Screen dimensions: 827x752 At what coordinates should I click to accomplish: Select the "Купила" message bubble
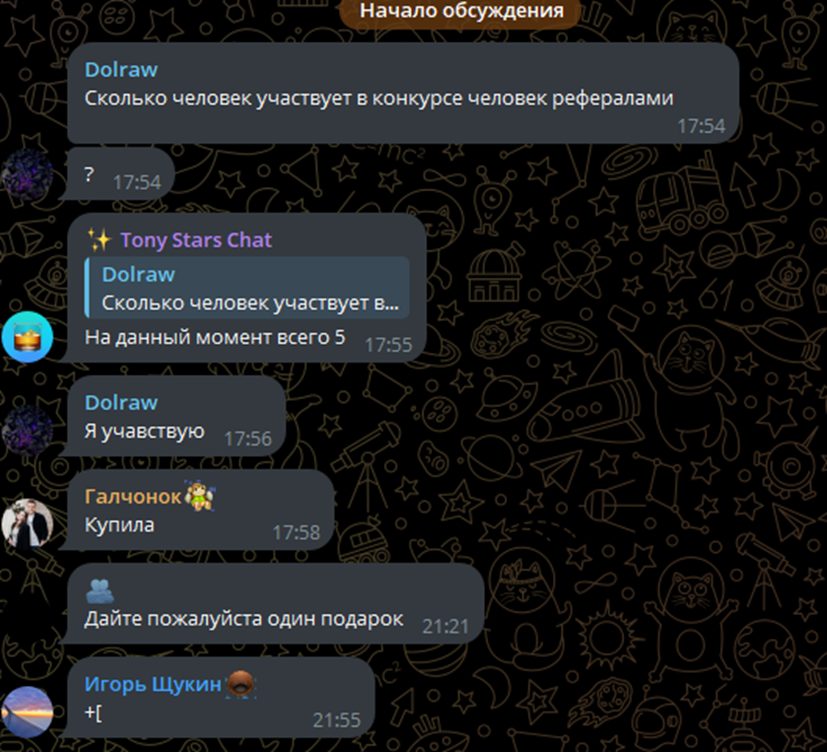point(200,510)
